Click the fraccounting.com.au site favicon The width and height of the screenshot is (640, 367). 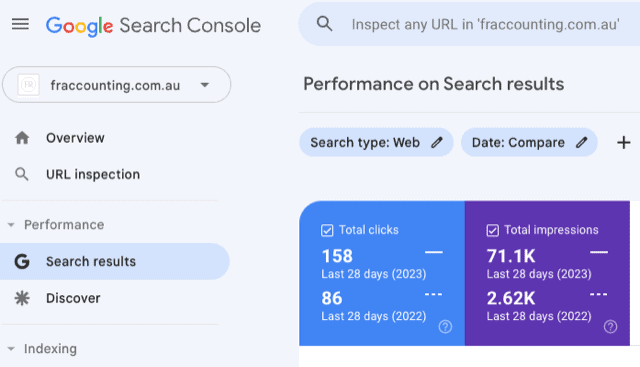tap(29, 85)
